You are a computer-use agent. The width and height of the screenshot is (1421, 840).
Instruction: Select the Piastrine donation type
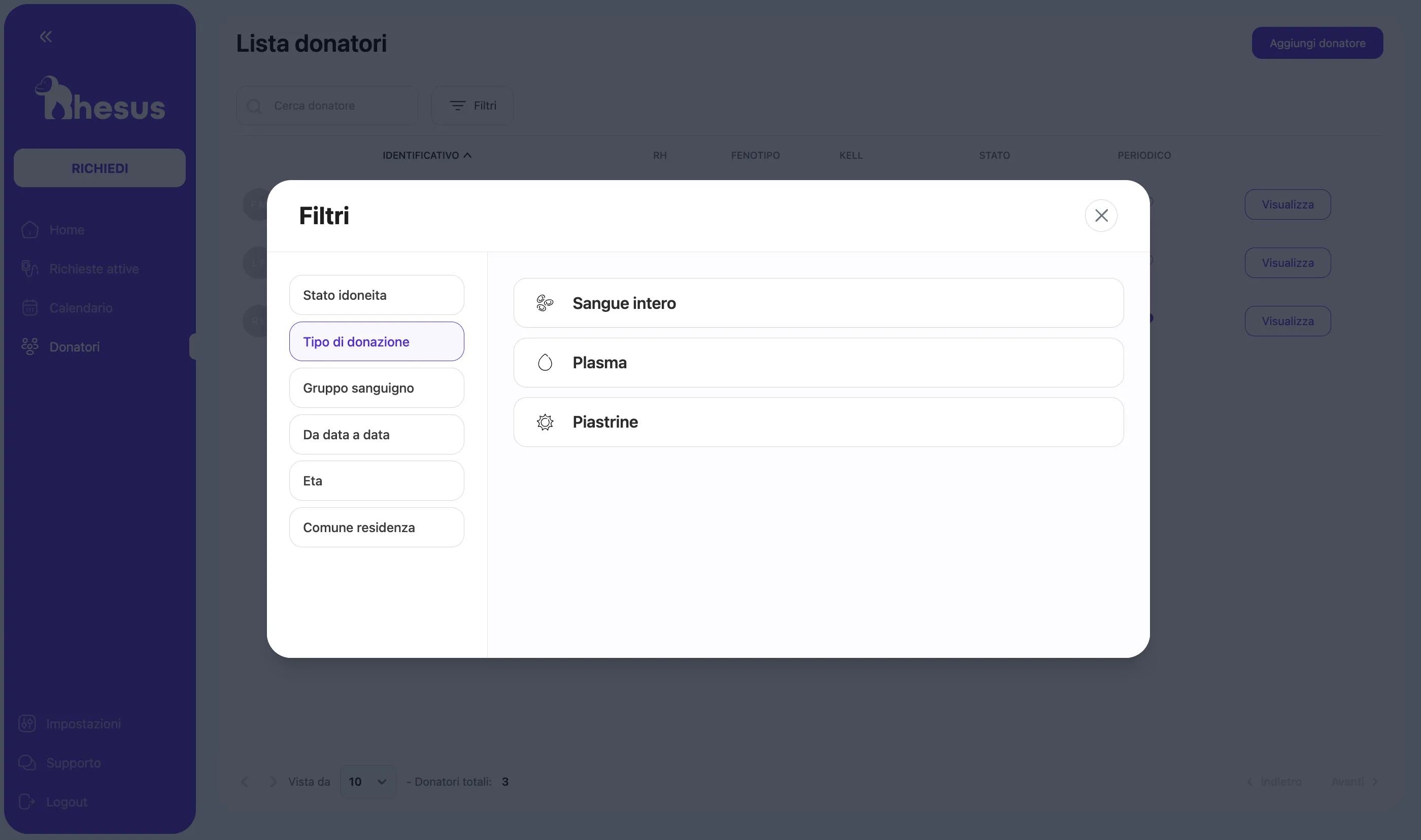tap(818, 422)
